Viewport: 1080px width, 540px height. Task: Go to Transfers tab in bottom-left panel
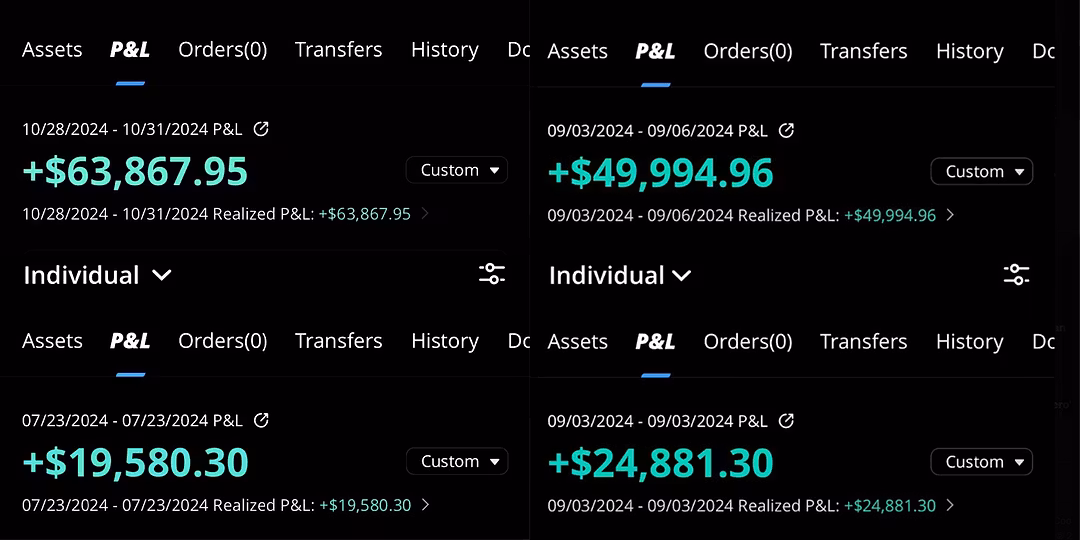pyautogui.click(x=338, y=341)
